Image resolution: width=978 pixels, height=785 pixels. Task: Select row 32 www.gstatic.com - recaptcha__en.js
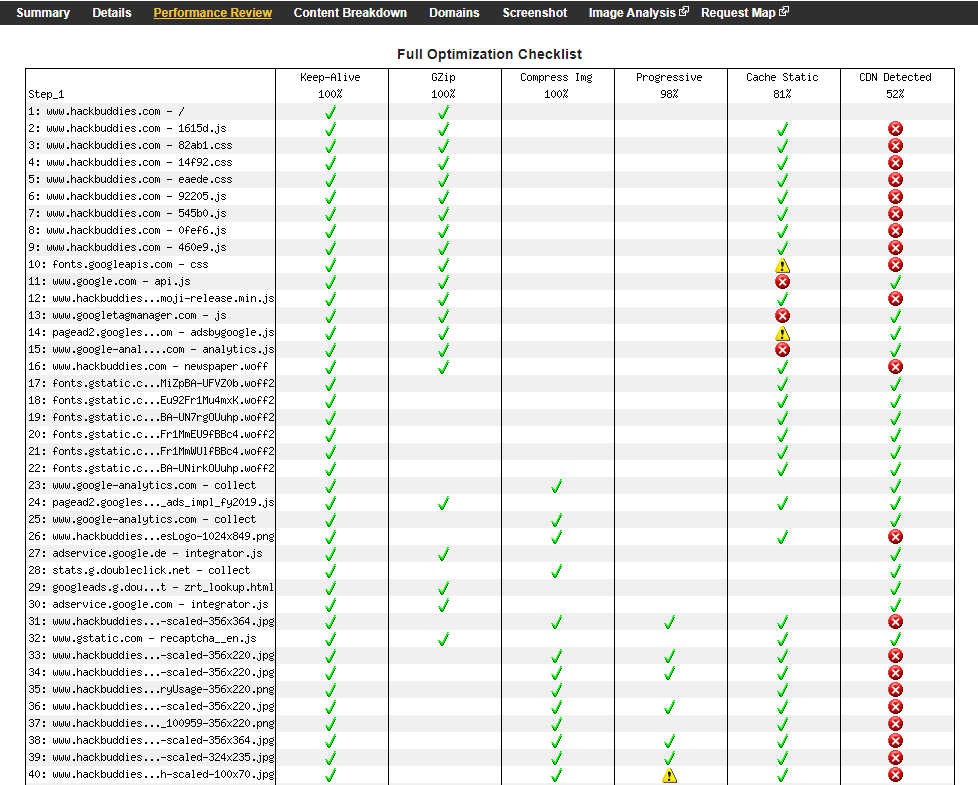pyautogui.click(x=142, y=638)
